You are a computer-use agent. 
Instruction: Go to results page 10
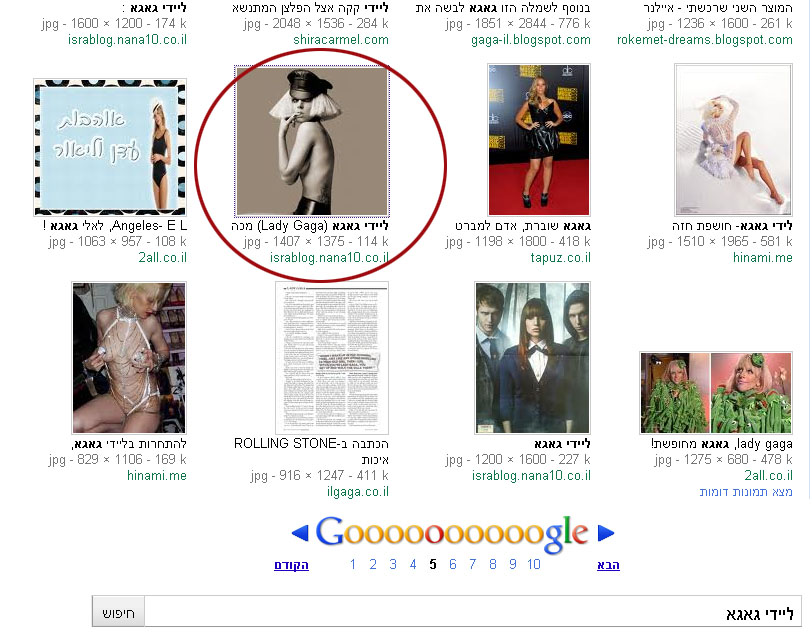pos(534,564)
